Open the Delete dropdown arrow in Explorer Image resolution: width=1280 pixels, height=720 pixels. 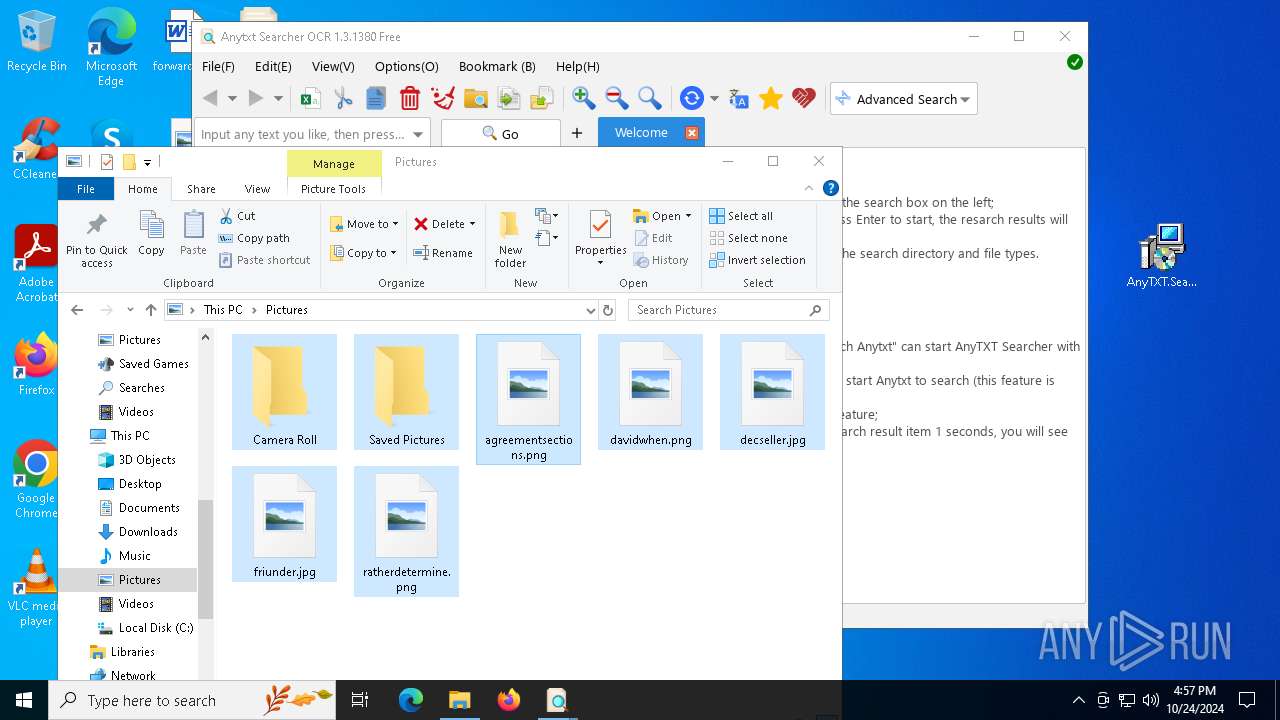[472, 224]
